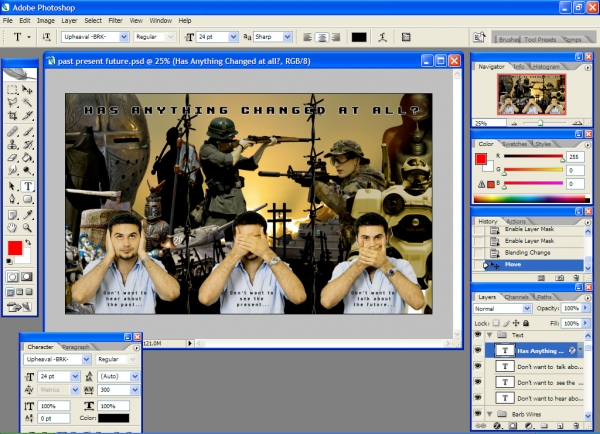Select the Rectangular Marquee tool
This screenshot has width=600, height=434.
(12, 90)
